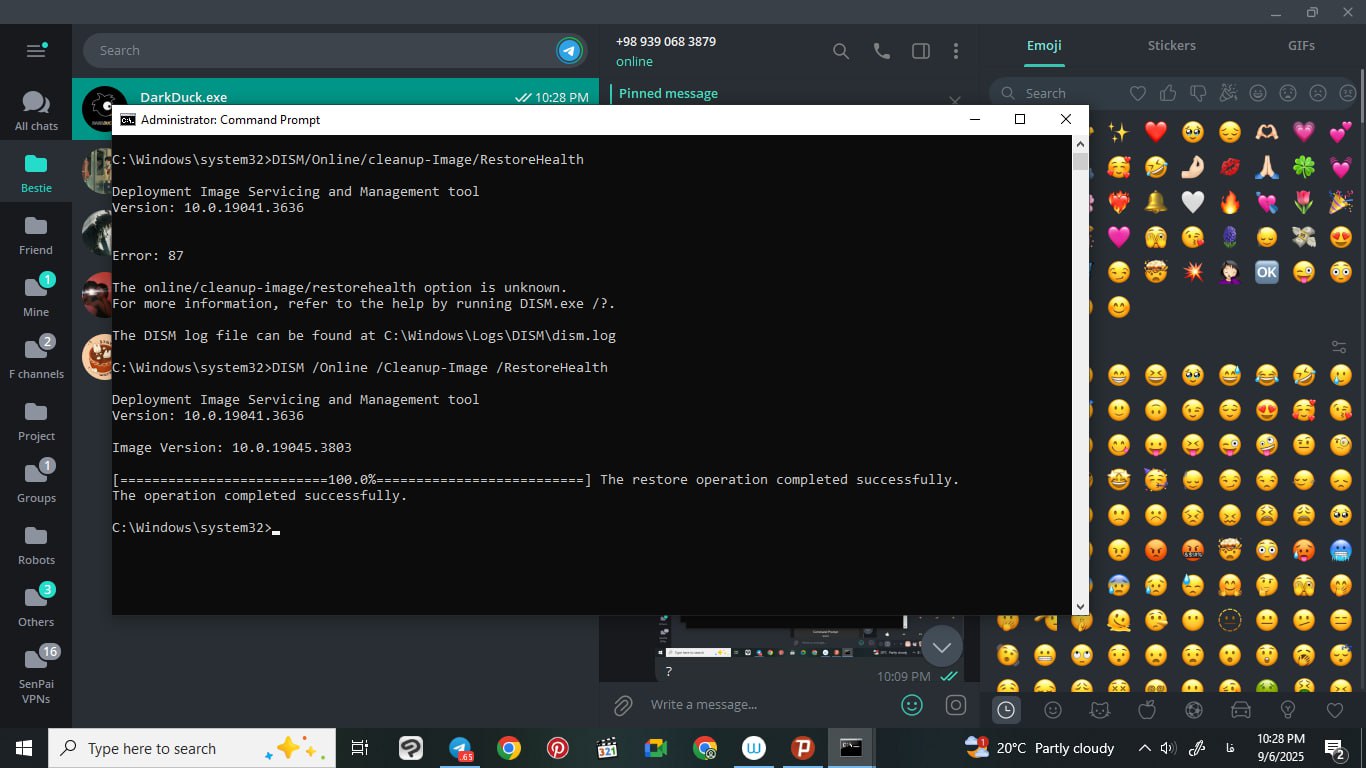Select the Travel car emoji category
This screenshot has width=1366, height=768.
tap(1241, 710)
